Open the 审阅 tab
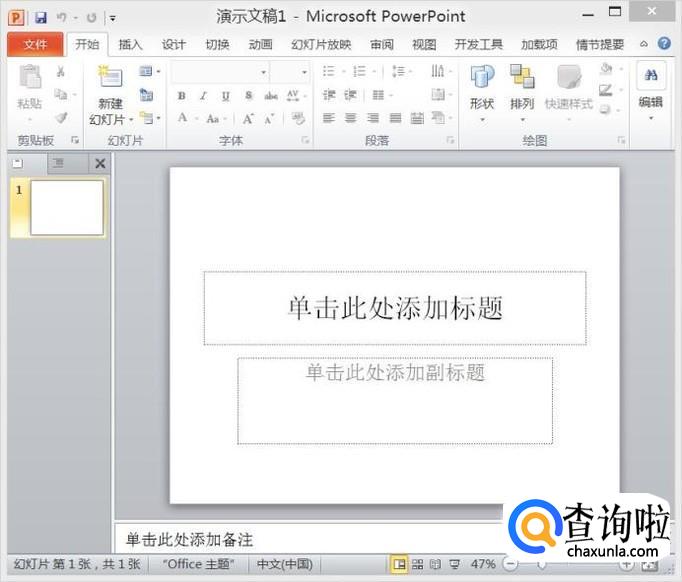682x582 pixels. tap(382, 44)
